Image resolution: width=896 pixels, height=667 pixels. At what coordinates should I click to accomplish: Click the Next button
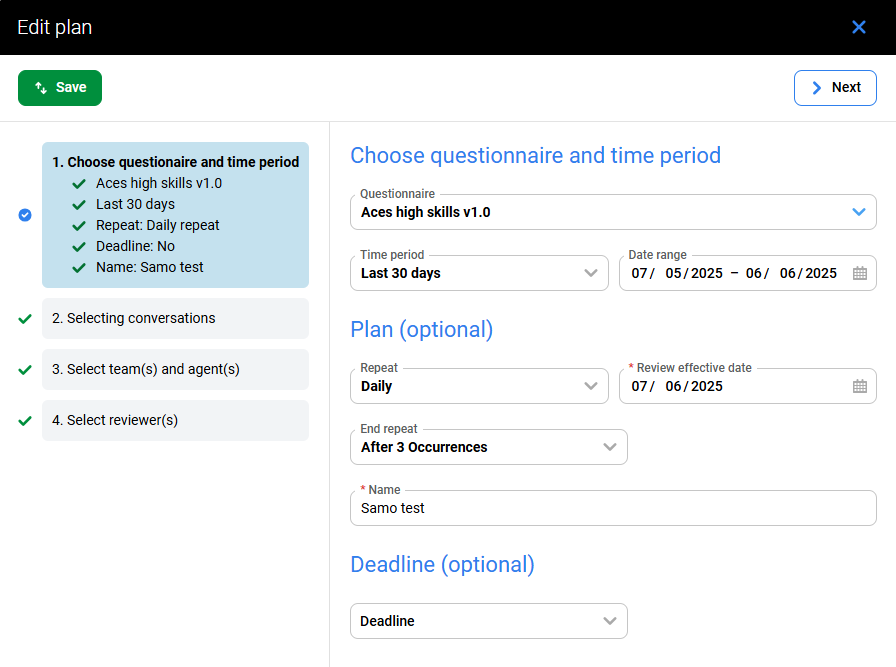[x=835, y=88]
